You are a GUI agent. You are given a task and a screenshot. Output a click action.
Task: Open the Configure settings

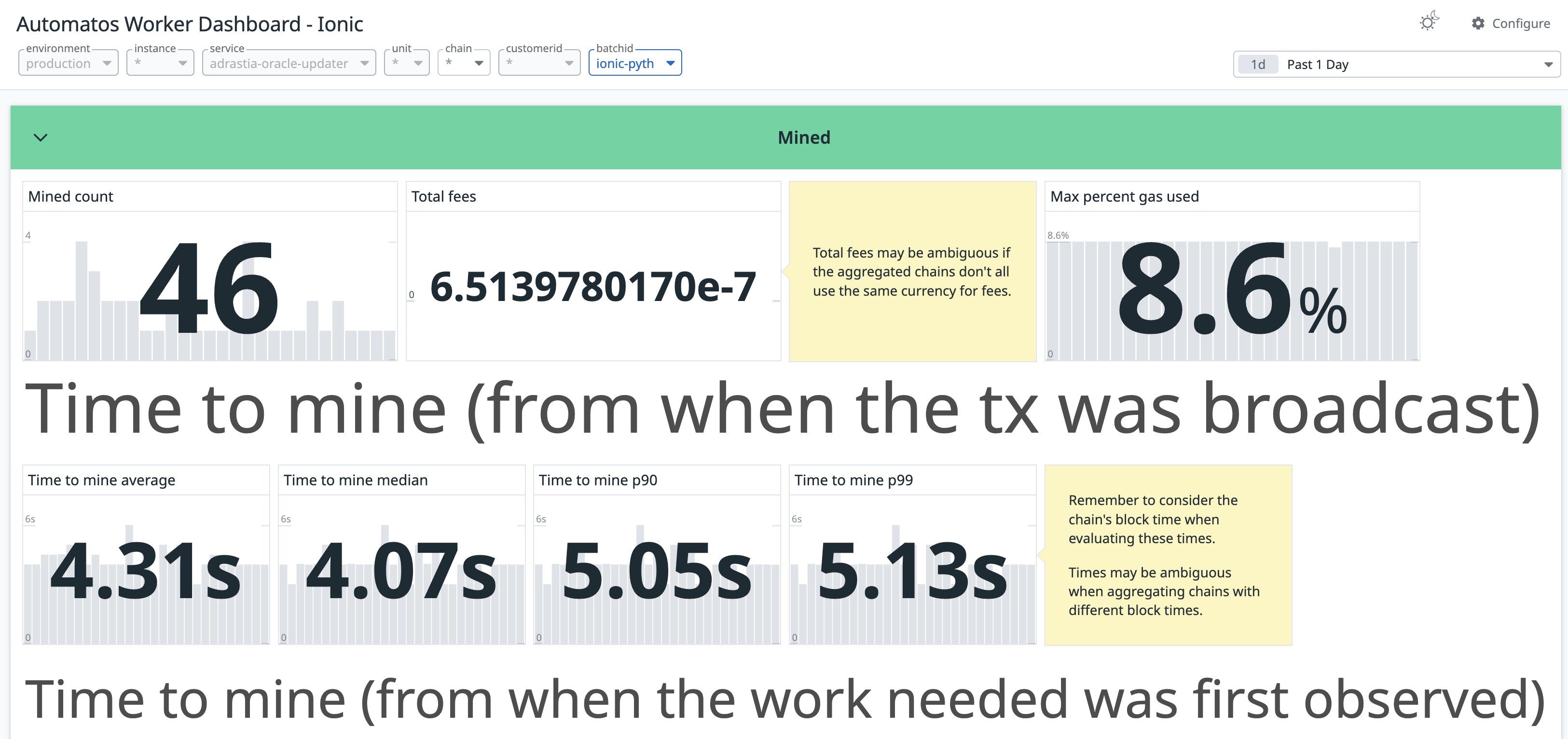(1510, 23)
